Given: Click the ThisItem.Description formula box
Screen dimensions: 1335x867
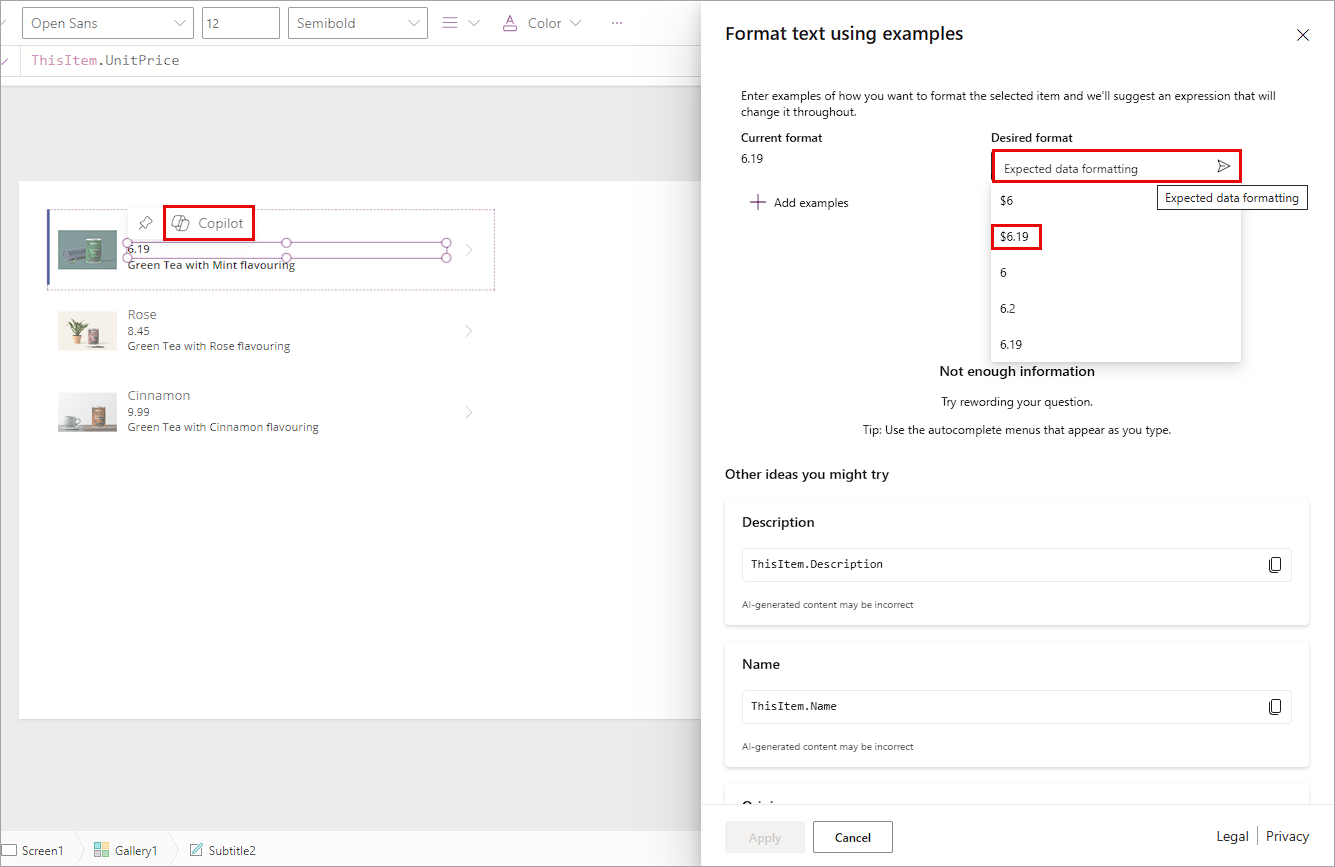Looking at the screenshot, I should click(1016, 565).
